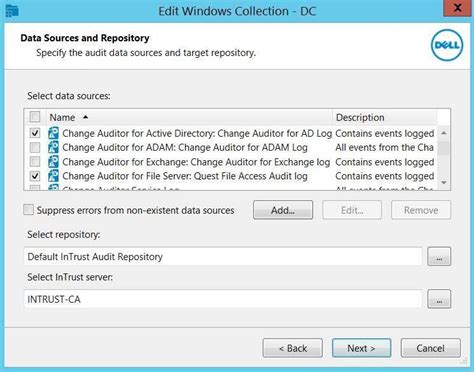The height and width of the screenshot is (372, 474).
Task: Sort by the Name column header
Action: [x=190, y=117]
